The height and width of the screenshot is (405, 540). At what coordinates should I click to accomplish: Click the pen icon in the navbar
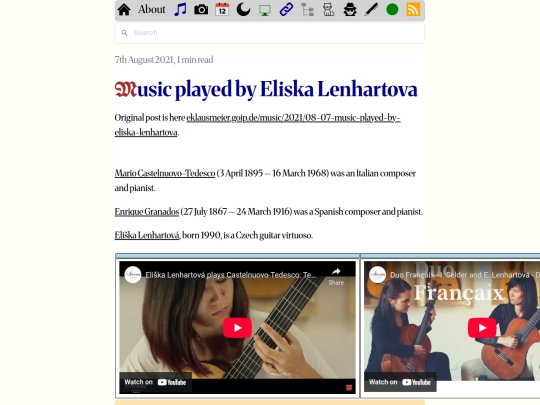371,10
